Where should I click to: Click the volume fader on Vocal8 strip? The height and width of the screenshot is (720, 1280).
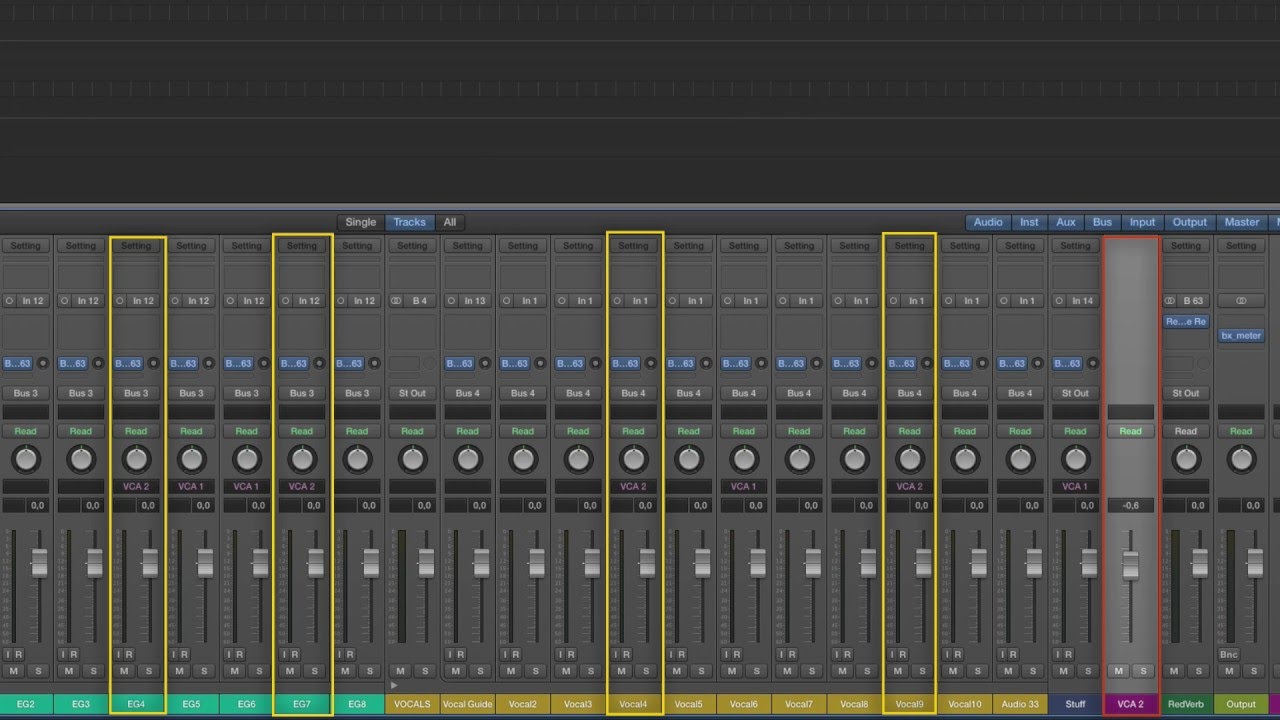(868, 563)
